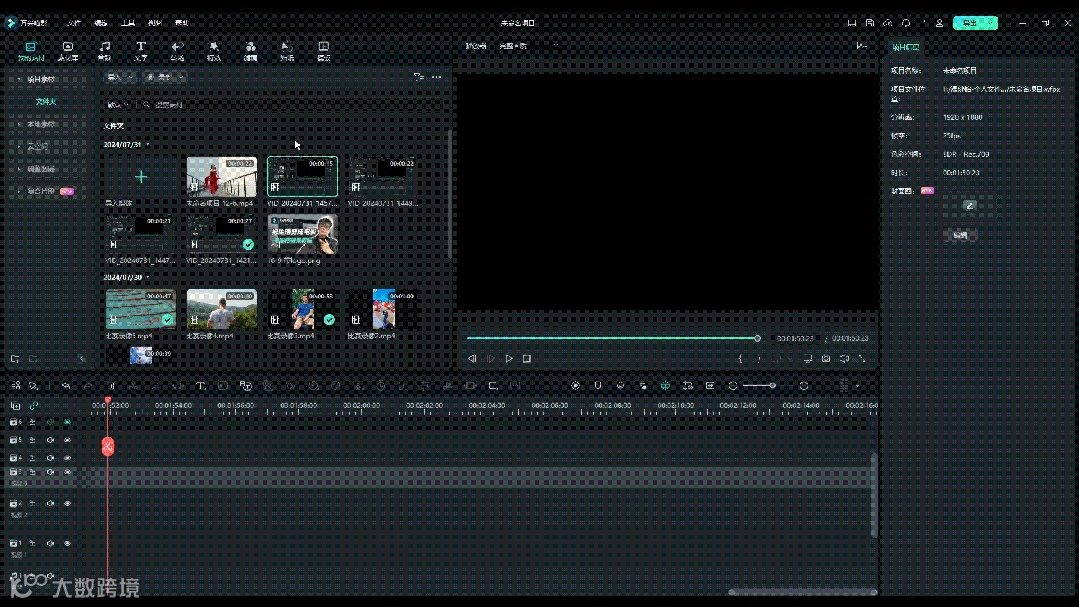1079x607 pixels.
Task: Click the user account icon in title bar
Action: [x=939, y=23]
